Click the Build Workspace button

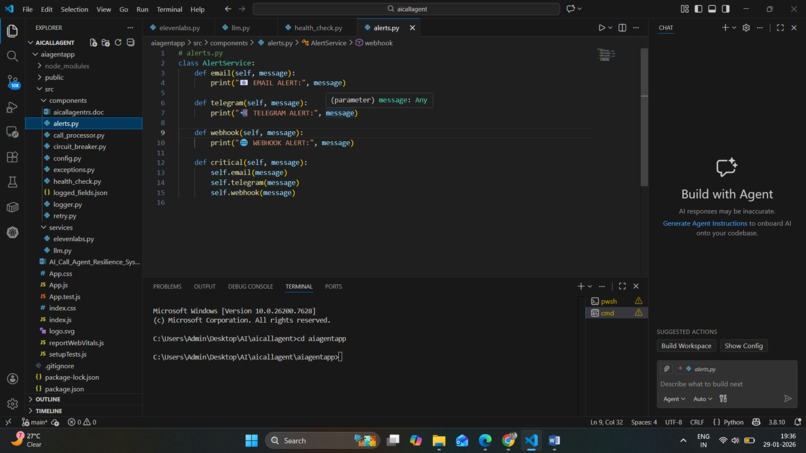pyautogui.click(x=686, y=346)
